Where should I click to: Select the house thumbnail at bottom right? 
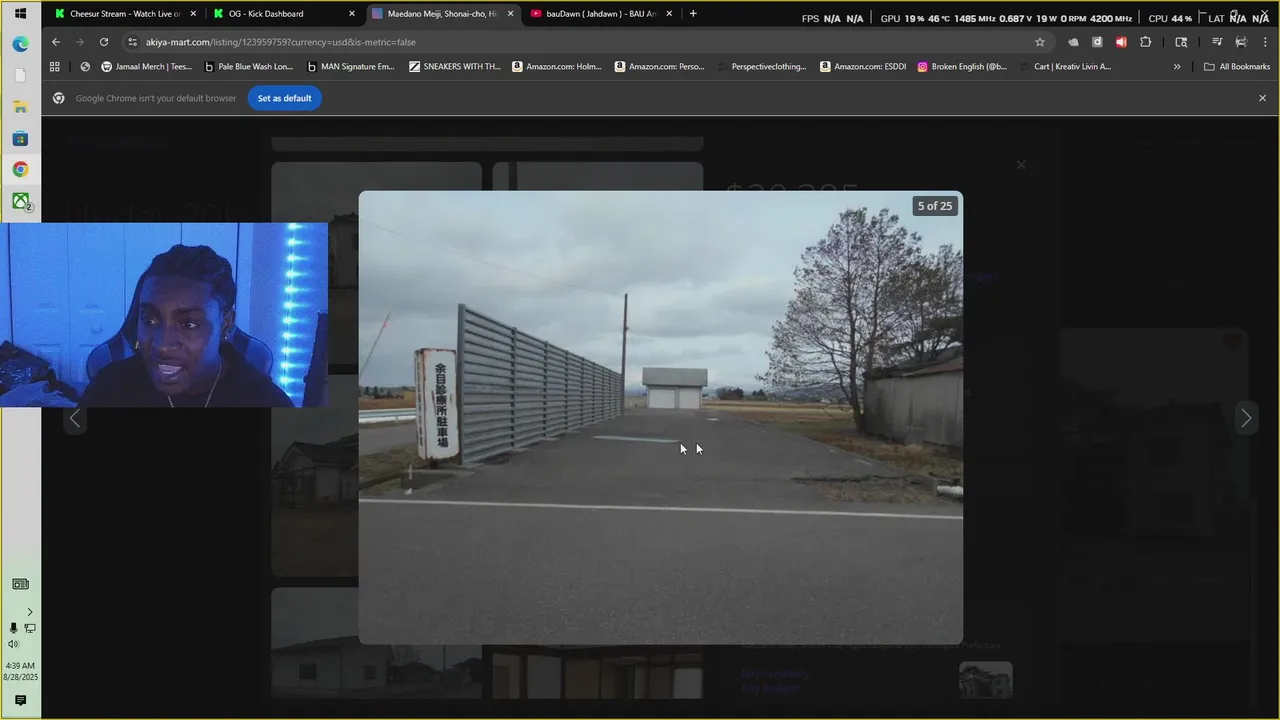pos(986,680)
